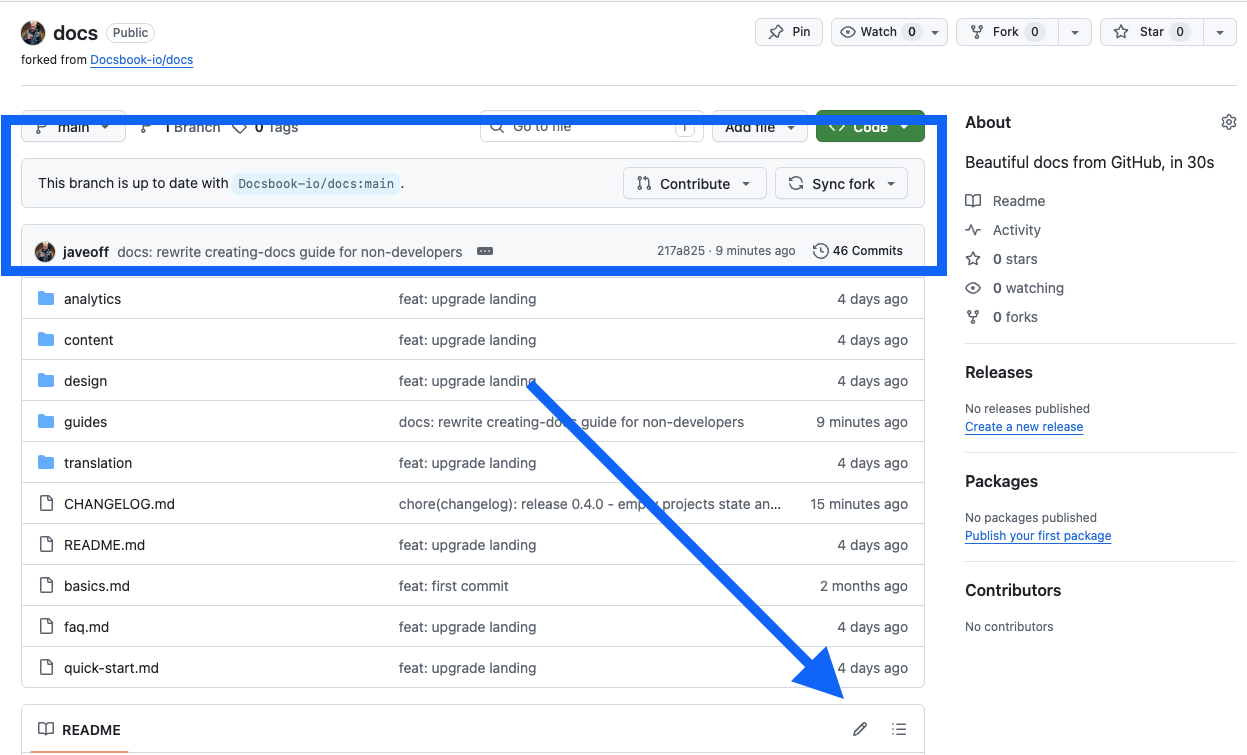Click the Watch button
Viewport: 1247px width, 755px height.
(879, 32)
